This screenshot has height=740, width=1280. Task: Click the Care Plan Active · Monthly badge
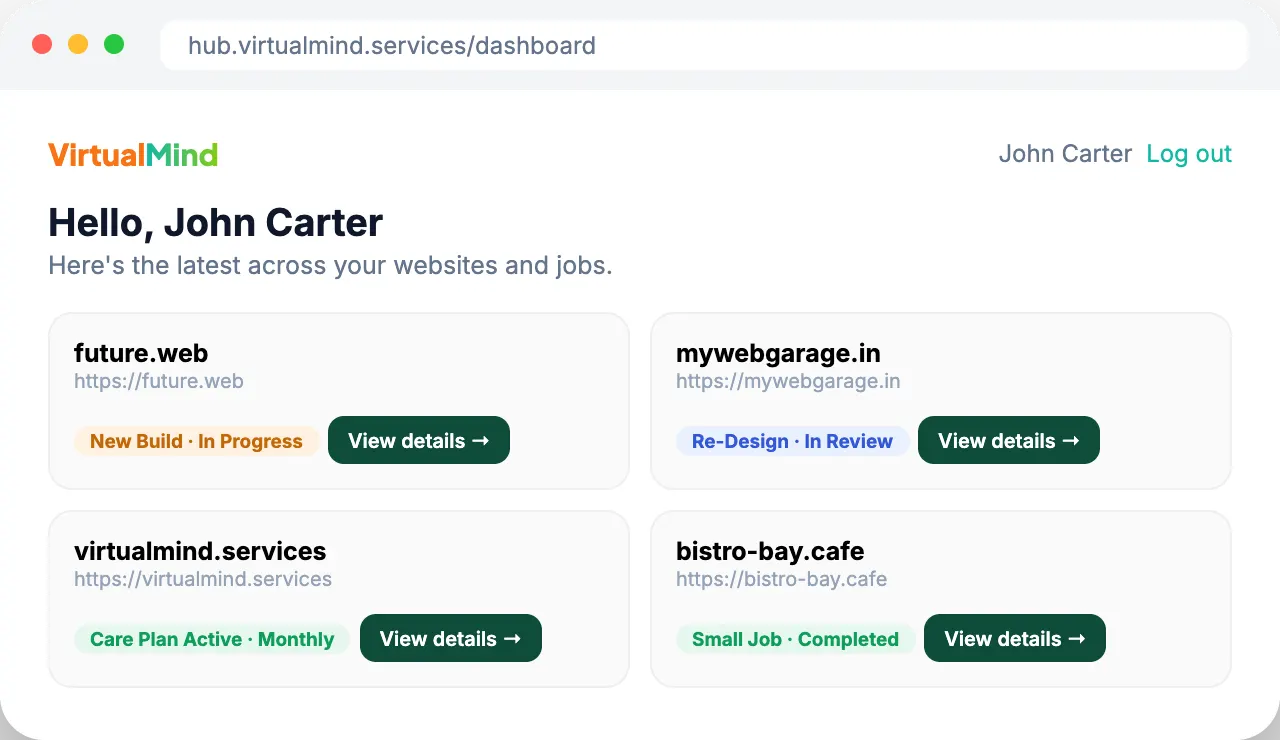(x=212, y=639)
